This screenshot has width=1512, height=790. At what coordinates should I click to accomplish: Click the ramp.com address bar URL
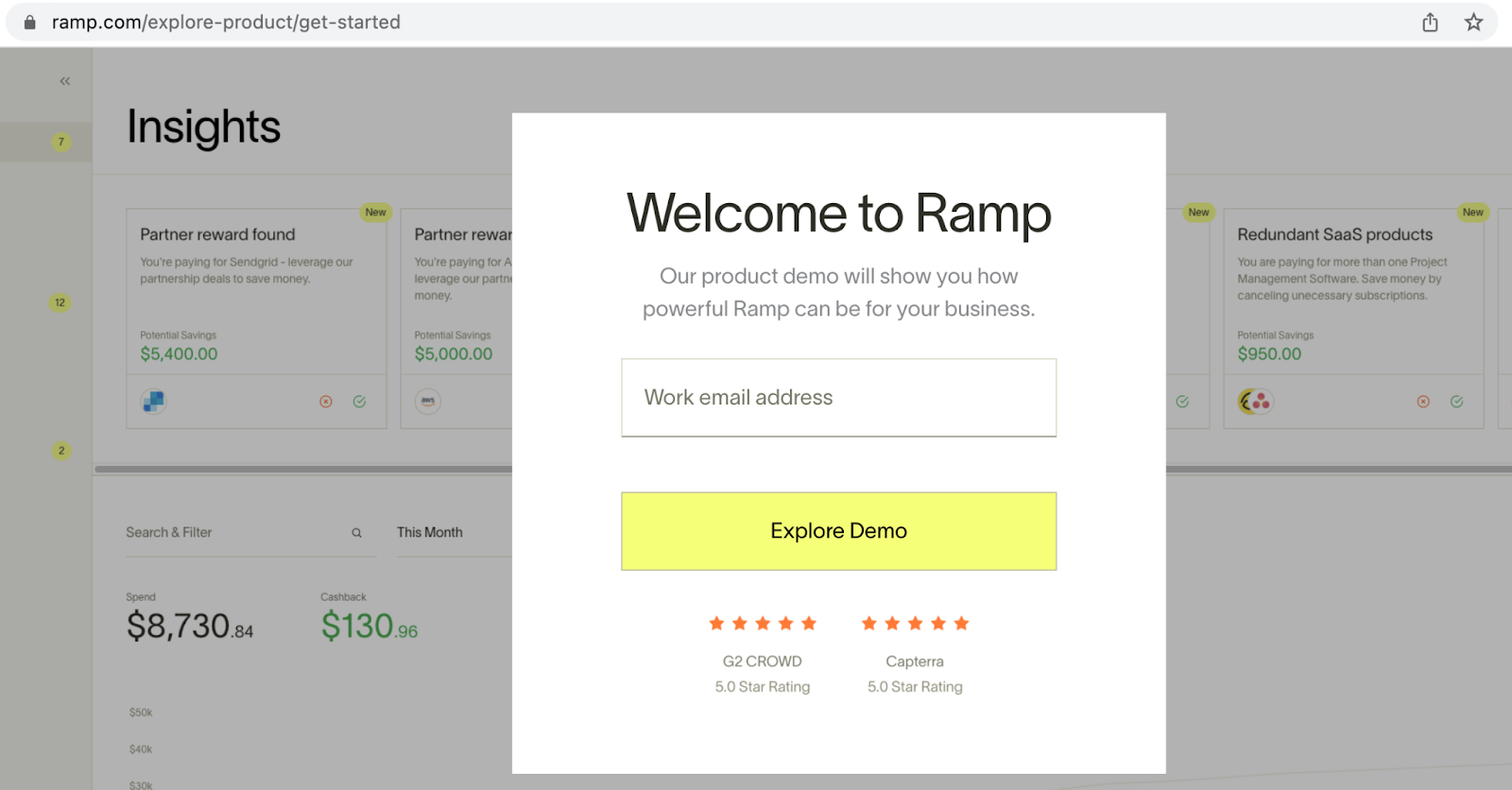pos(226,22)
